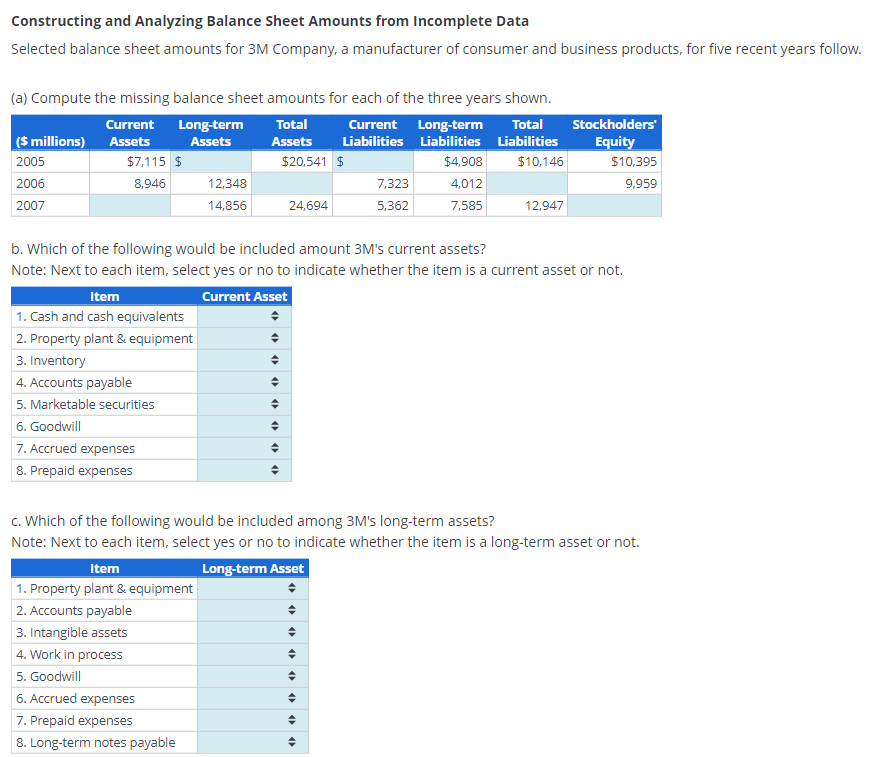Click '1. Cash and cash equivalents' item text
Viewport: 871px width, 757px height.
pos(100,316)
